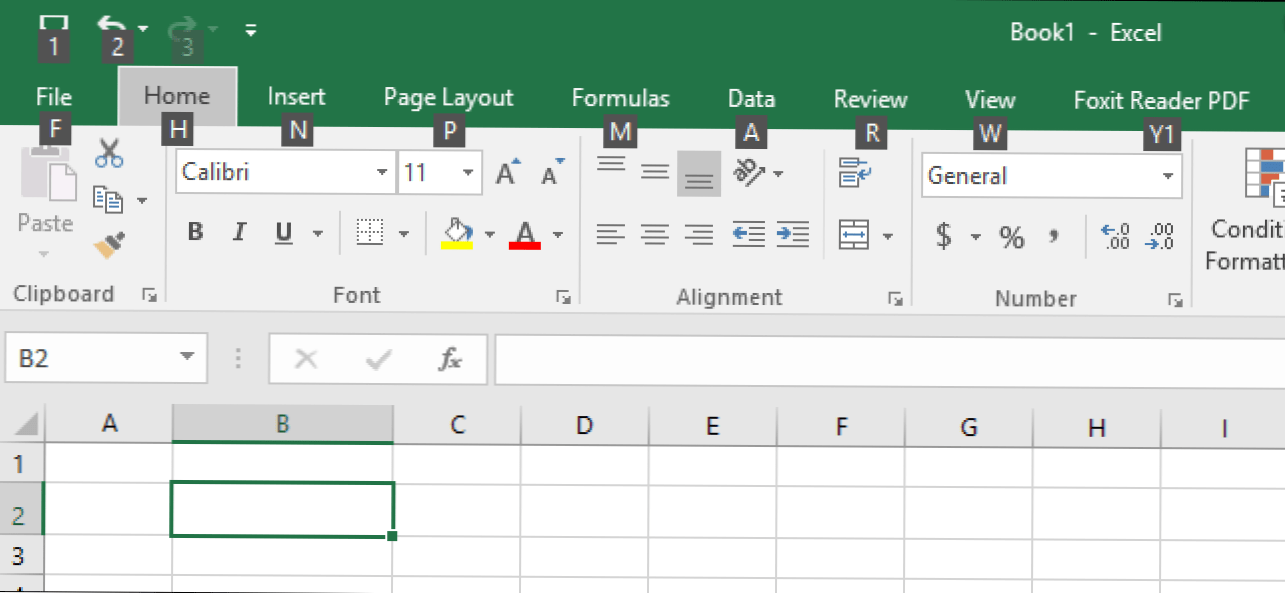Open the Fill Color dropdown arrow
This screenshot has height=593, width=1285.
tap(489, 232)
